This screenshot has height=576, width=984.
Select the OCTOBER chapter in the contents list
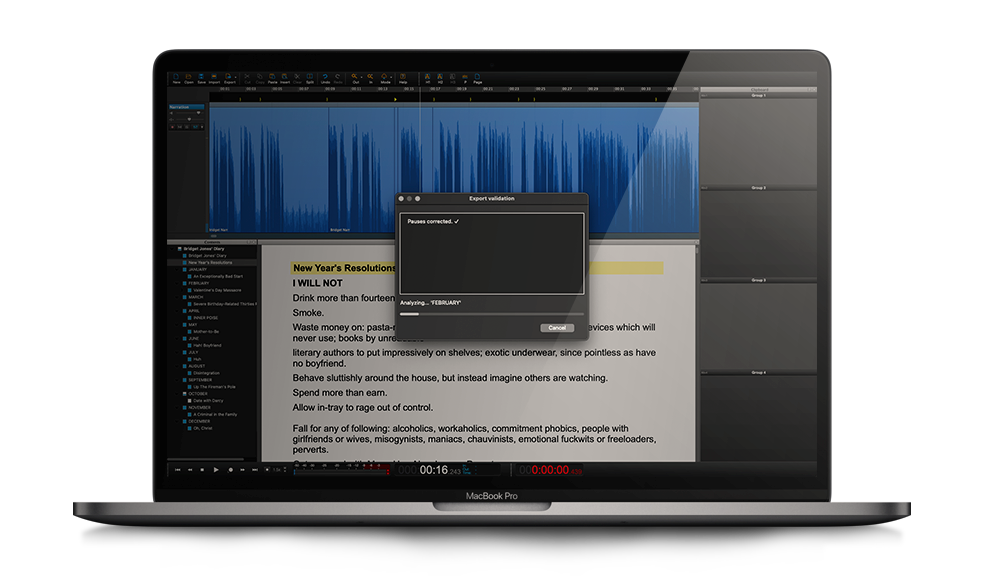click(x=197, y=393)
